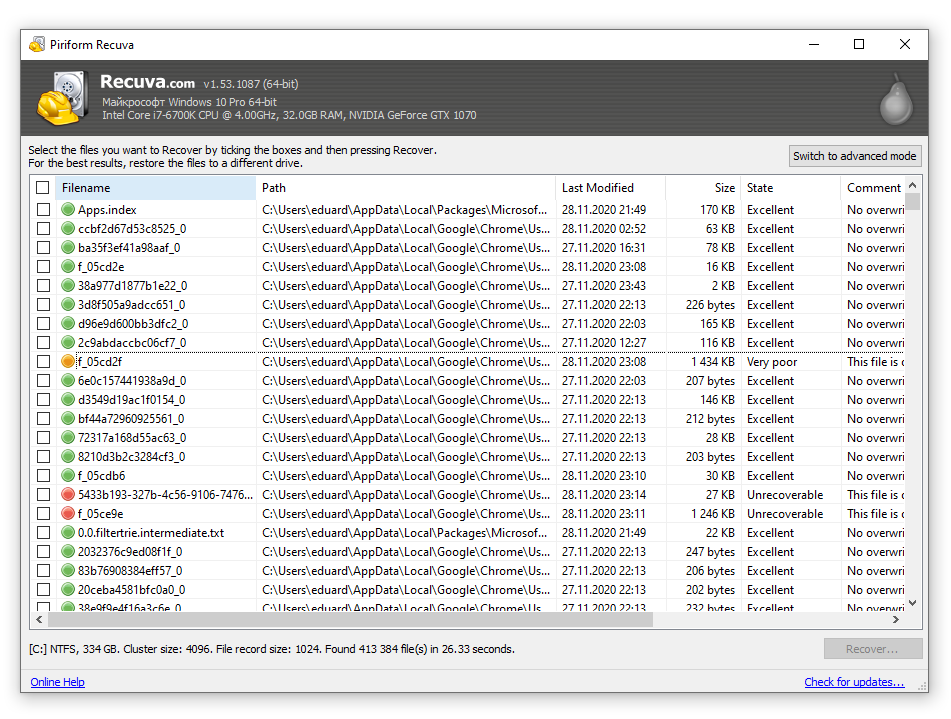The image size is (951, 719).
Task: Sort by Last Modified column header
Action: (610, 187)
